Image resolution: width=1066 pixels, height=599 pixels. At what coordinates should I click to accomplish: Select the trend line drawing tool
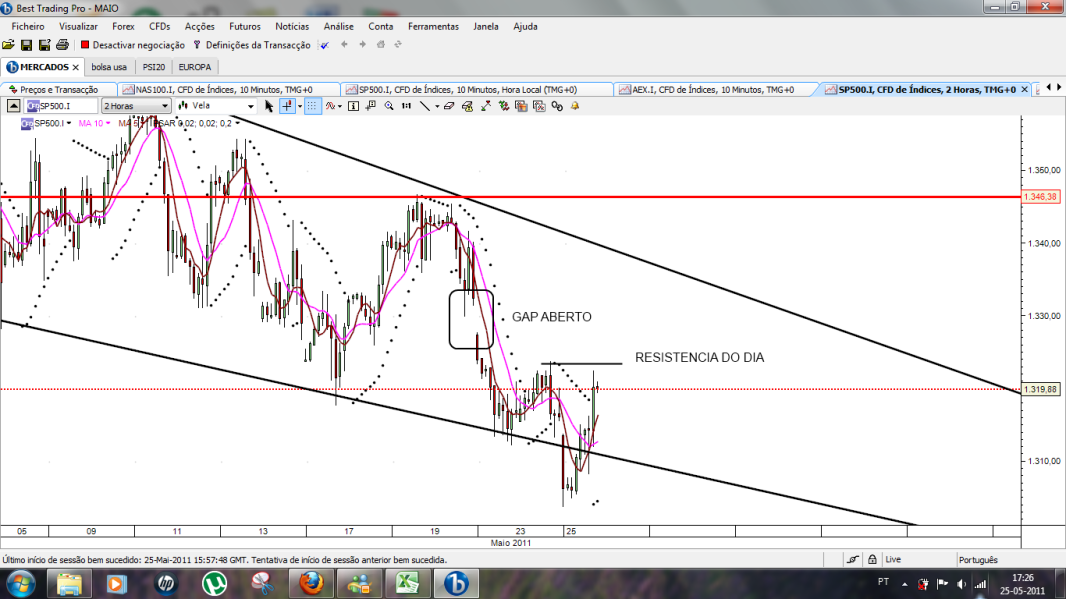pyautogui.click(x=425, y=106)
